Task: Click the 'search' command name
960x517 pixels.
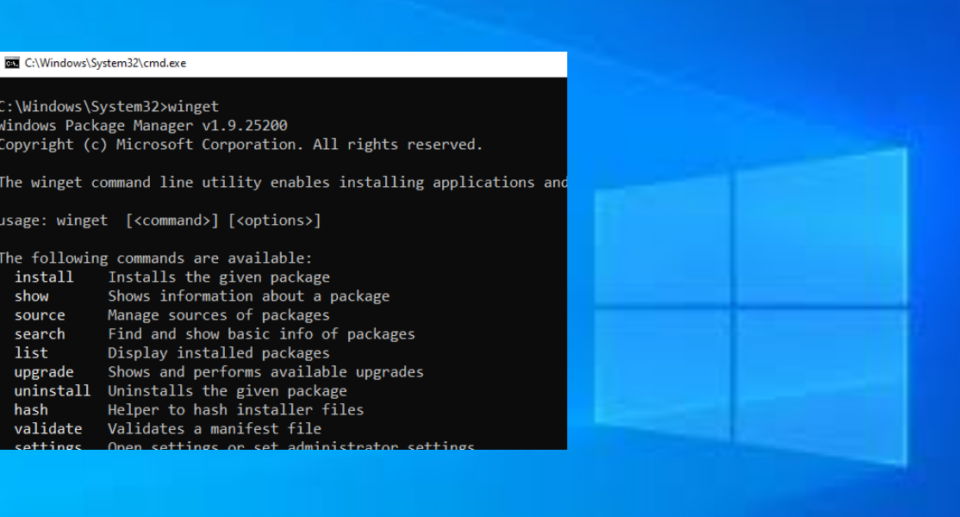Action: point(40,334)
